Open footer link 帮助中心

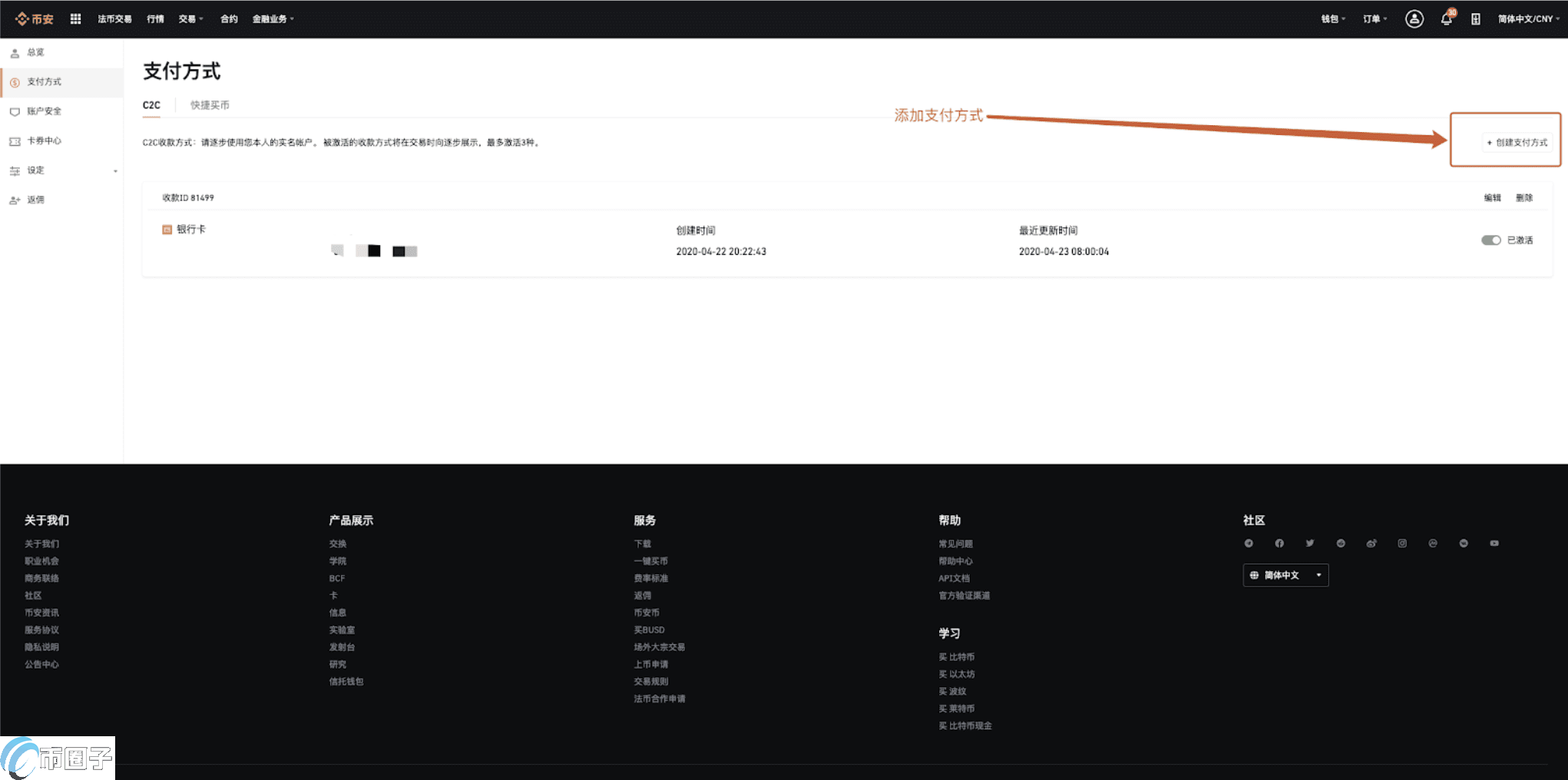(x=955, y=561)
